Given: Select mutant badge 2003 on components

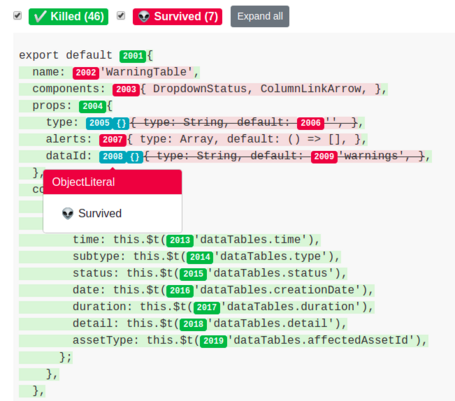Looking at the screenshot, I should (x=126, y=89).
